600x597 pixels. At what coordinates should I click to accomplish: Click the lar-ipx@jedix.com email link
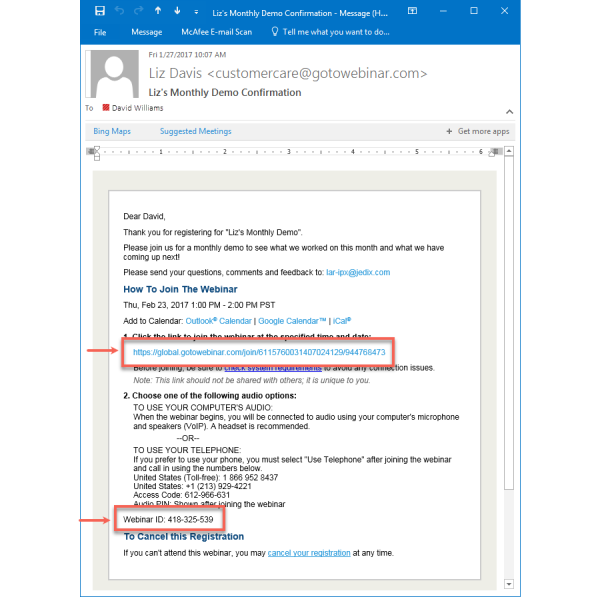pos(358,272)
